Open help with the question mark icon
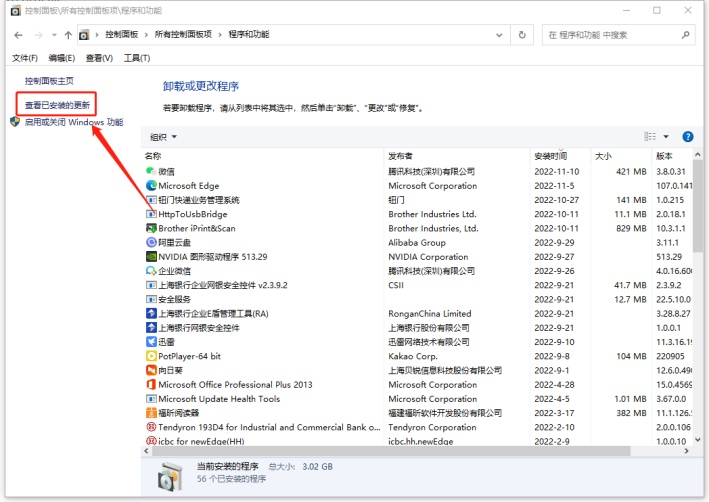 pos(688,137)
